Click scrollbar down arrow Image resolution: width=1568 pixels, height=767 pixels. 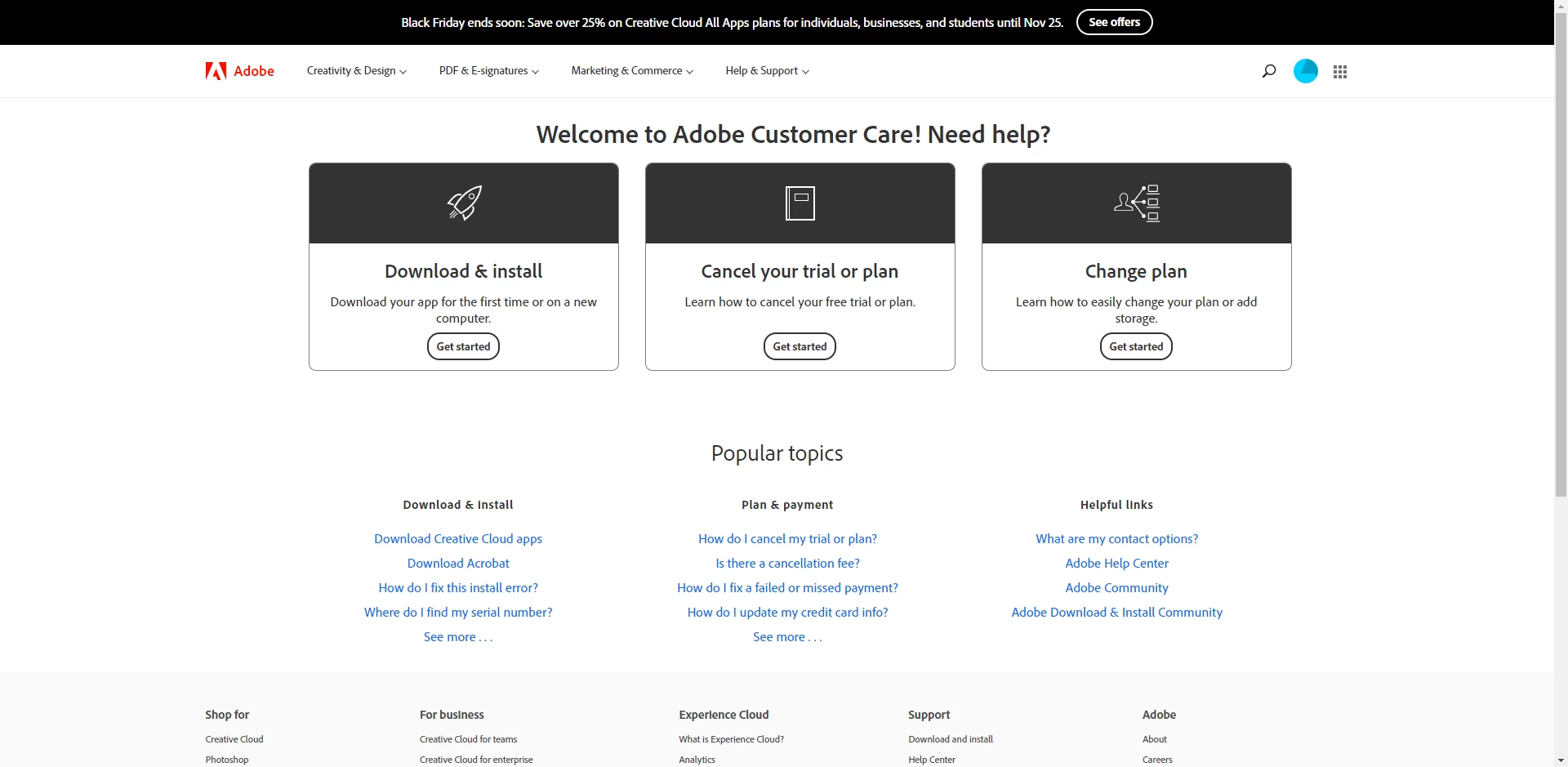click(1561, 760)
